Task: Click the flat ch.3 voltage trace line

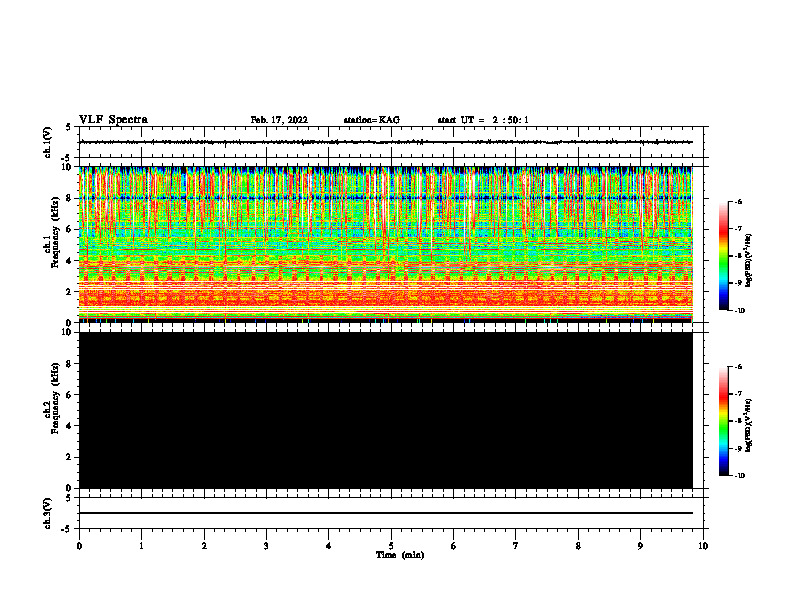Action: pyautogui.click(x=386, y=513)
